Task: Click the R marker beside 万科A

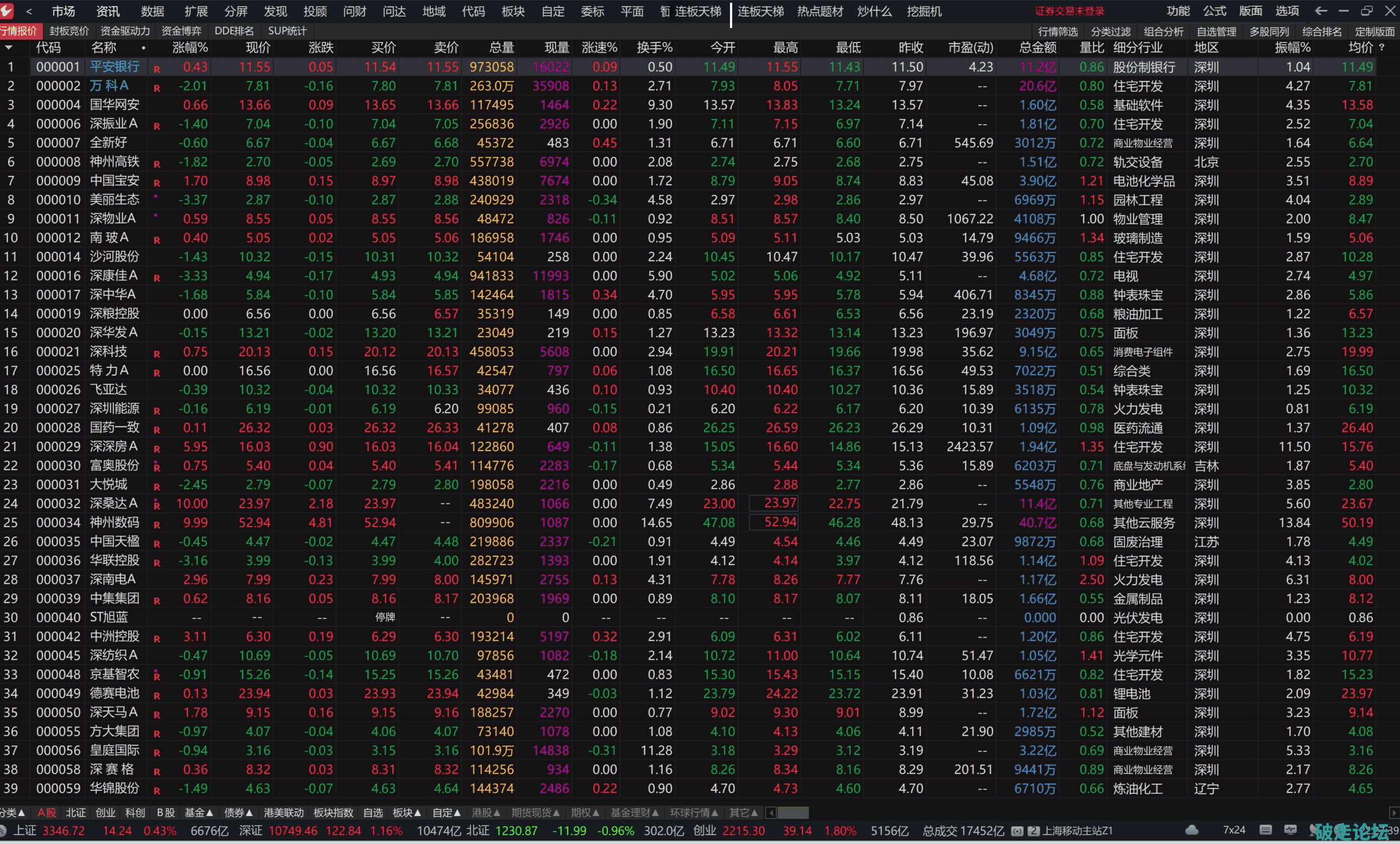Action: click(x=157, y=88)
